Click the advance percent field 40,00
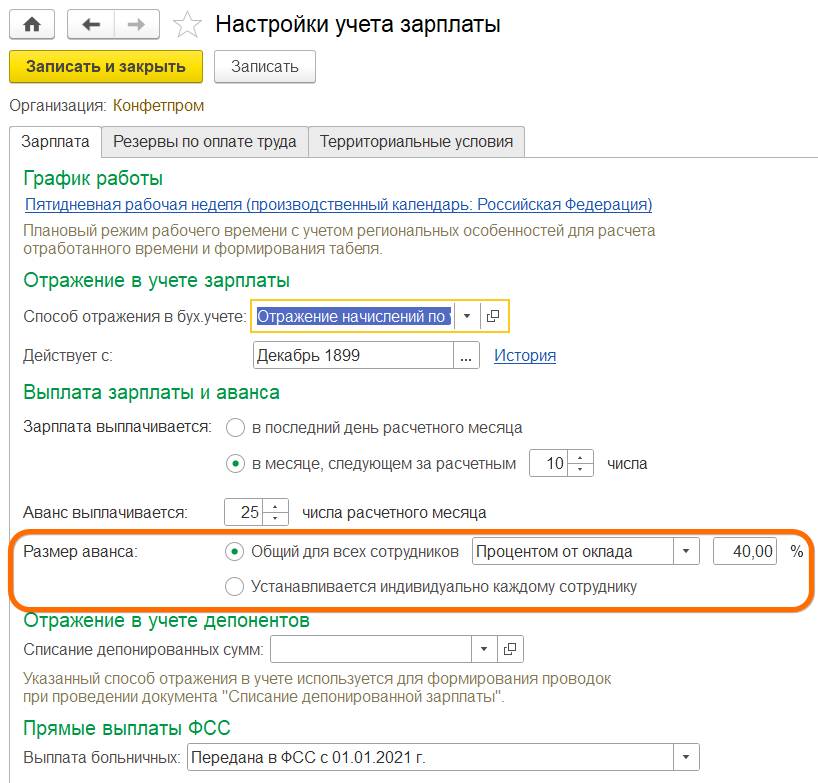818x783 pixels. (x=745, y=551)
